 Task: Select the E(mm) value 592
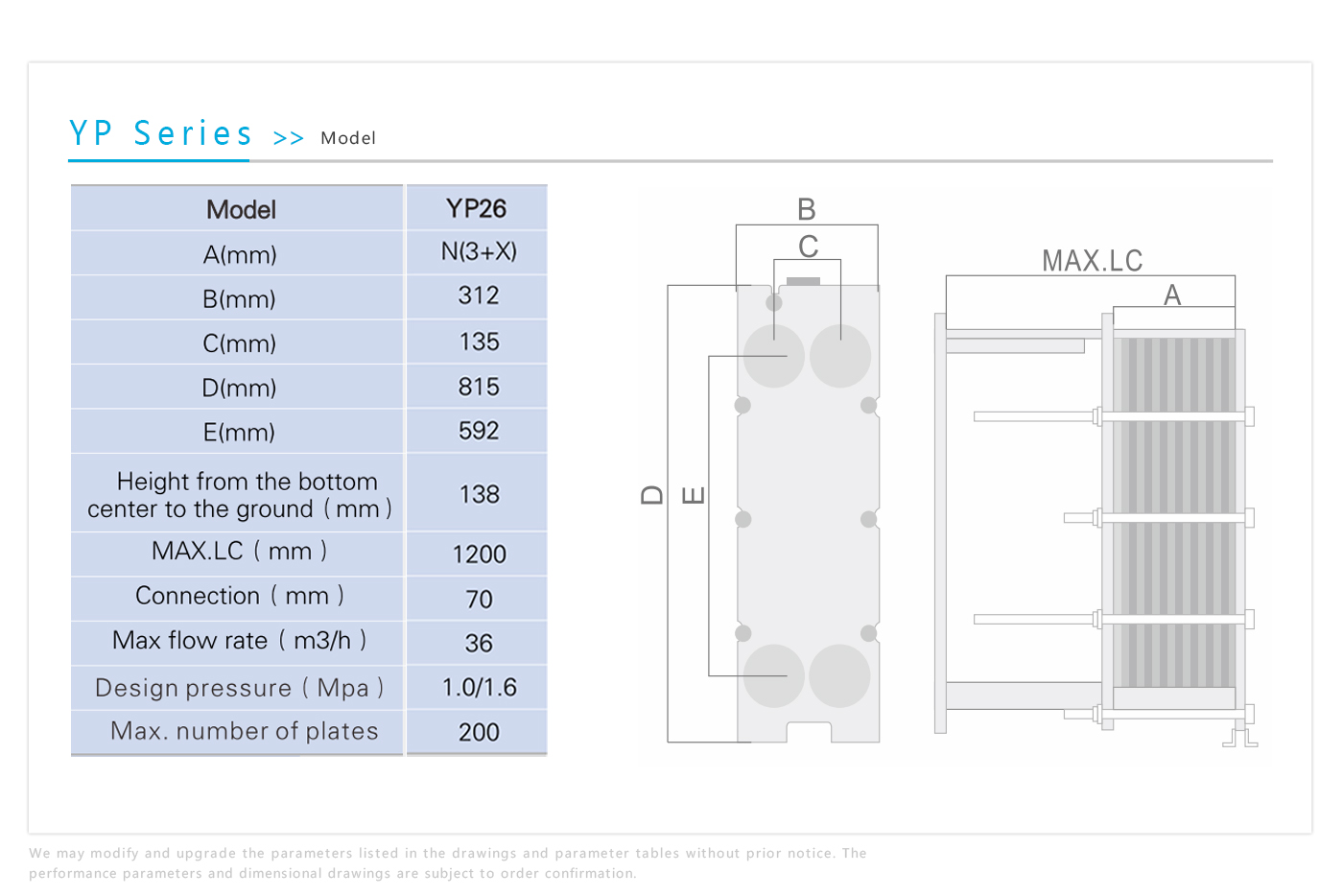[x=479, y=431]
